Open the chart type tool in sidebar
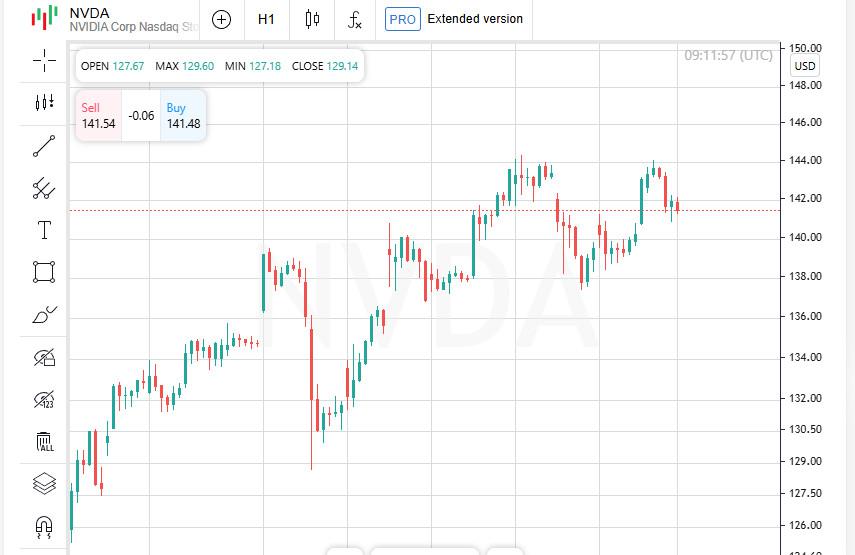This screenshot has width=855, height=555. pos(44,102)
